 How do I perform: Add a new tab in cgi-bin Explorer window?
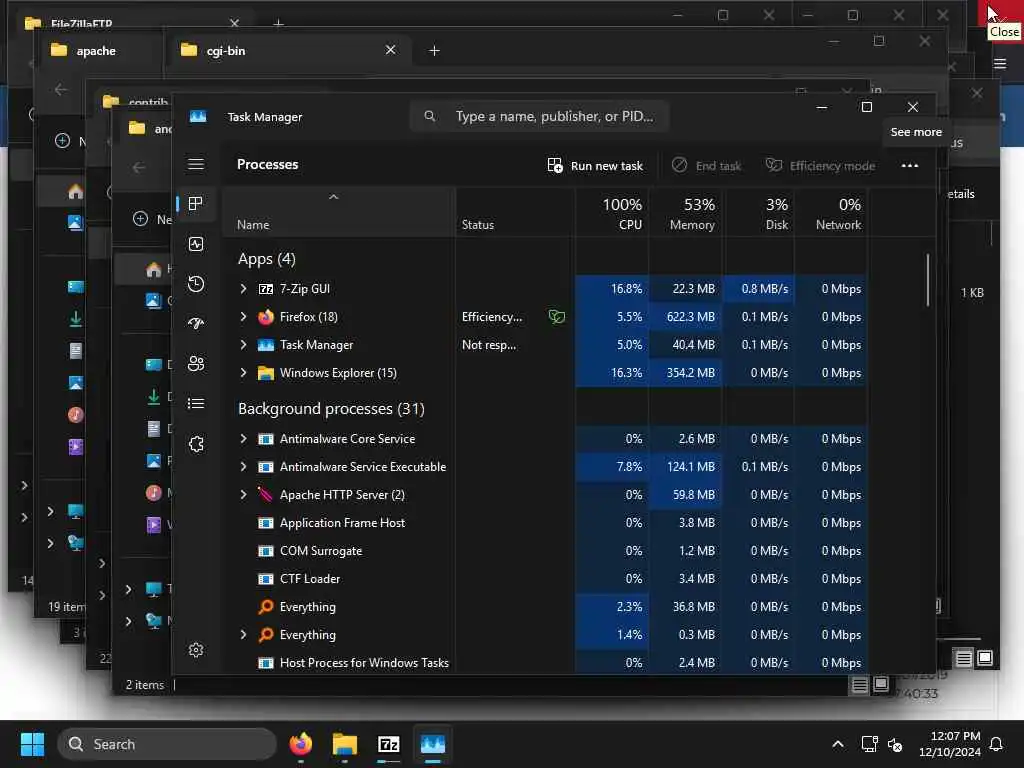coord(434,50)
